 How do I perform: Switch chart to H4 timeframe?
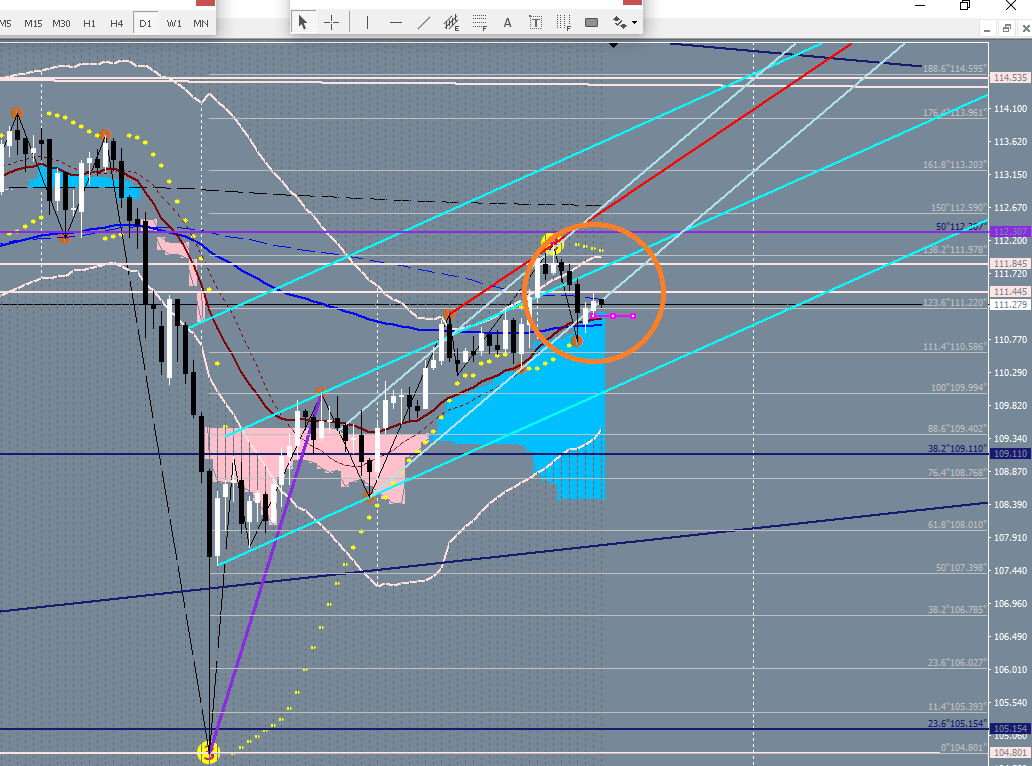[x=117, y=23]
